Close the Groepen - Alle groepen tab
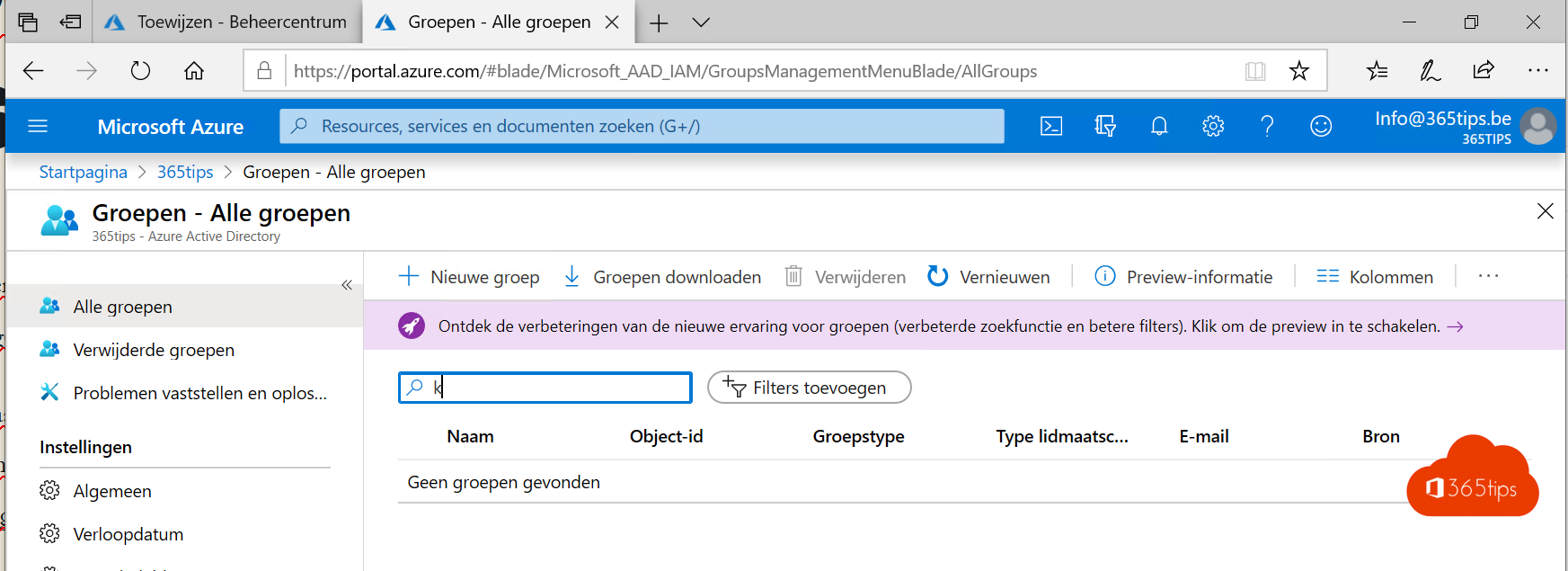 click(x=612, y=22)
